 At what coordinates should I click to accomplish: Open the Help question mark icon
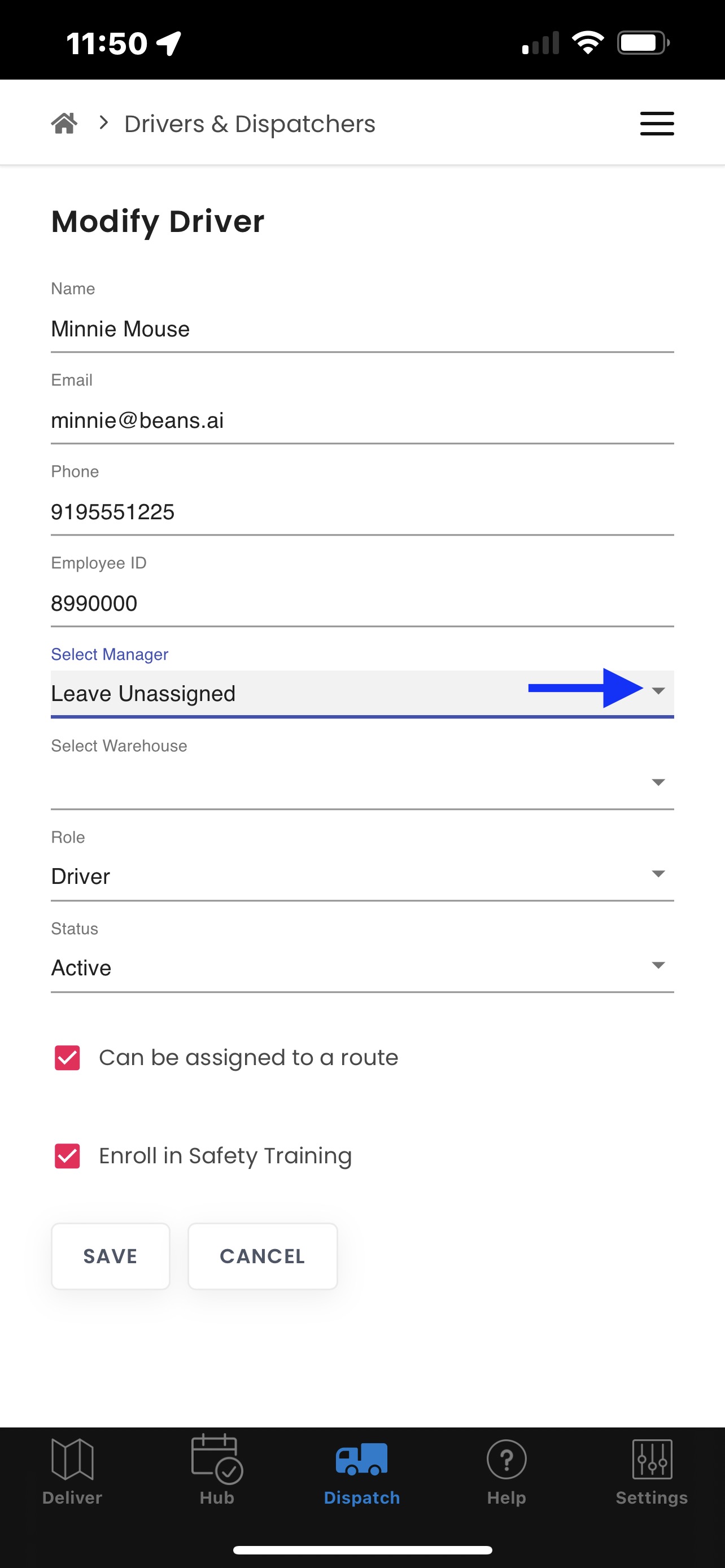click(x=506, y=1458)
